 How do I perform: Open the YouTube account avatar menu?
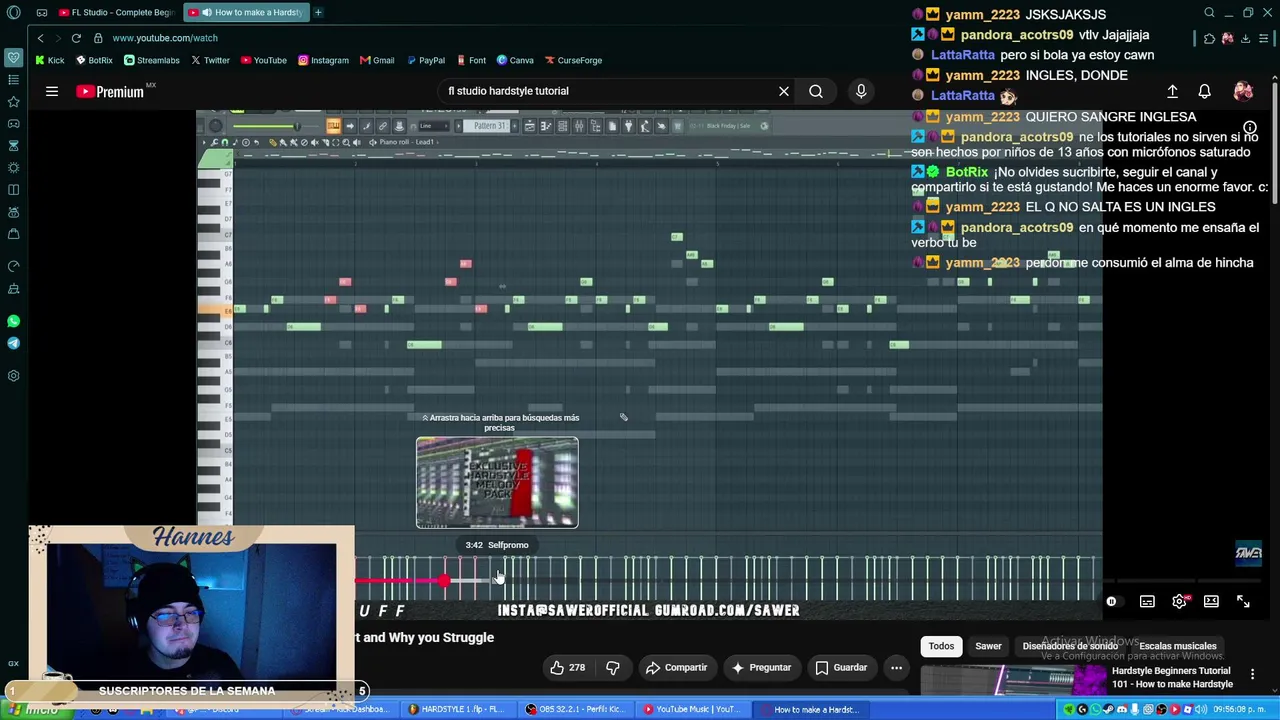click(x=1243, y=91)
